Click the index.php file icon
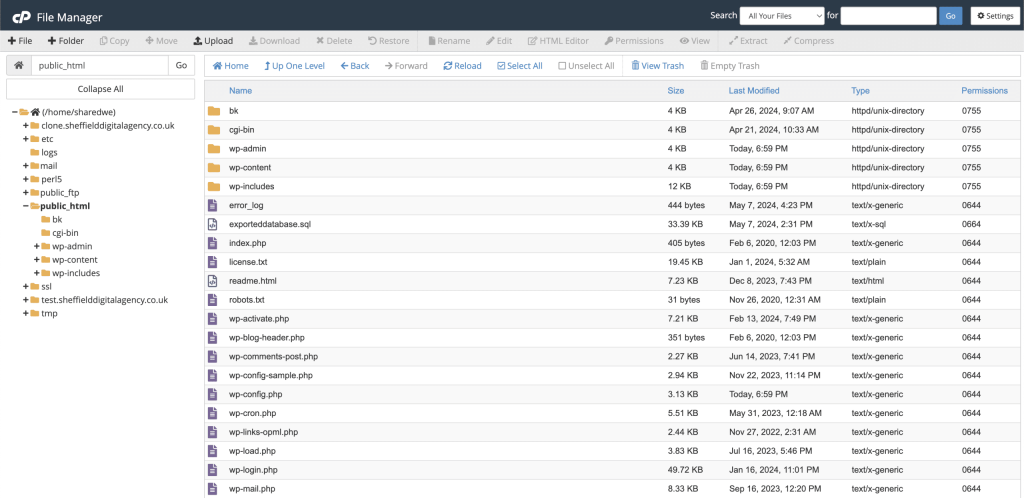Viewport: 1024px width, 498px height. tap(212, 243)
